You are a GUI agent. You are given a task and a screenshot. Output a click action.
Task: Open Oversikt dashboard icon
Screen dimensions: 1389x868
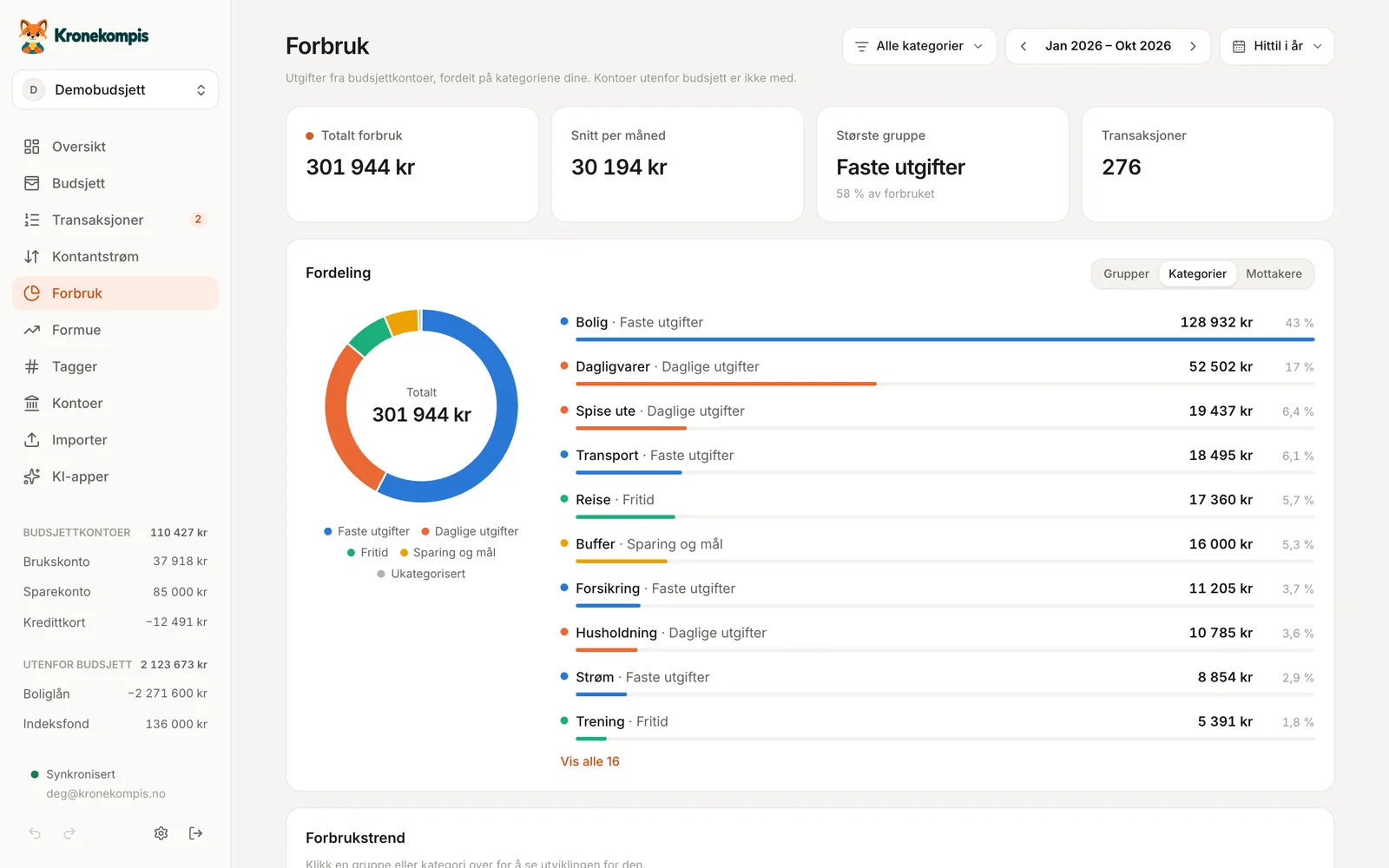[x=32, y=147]
